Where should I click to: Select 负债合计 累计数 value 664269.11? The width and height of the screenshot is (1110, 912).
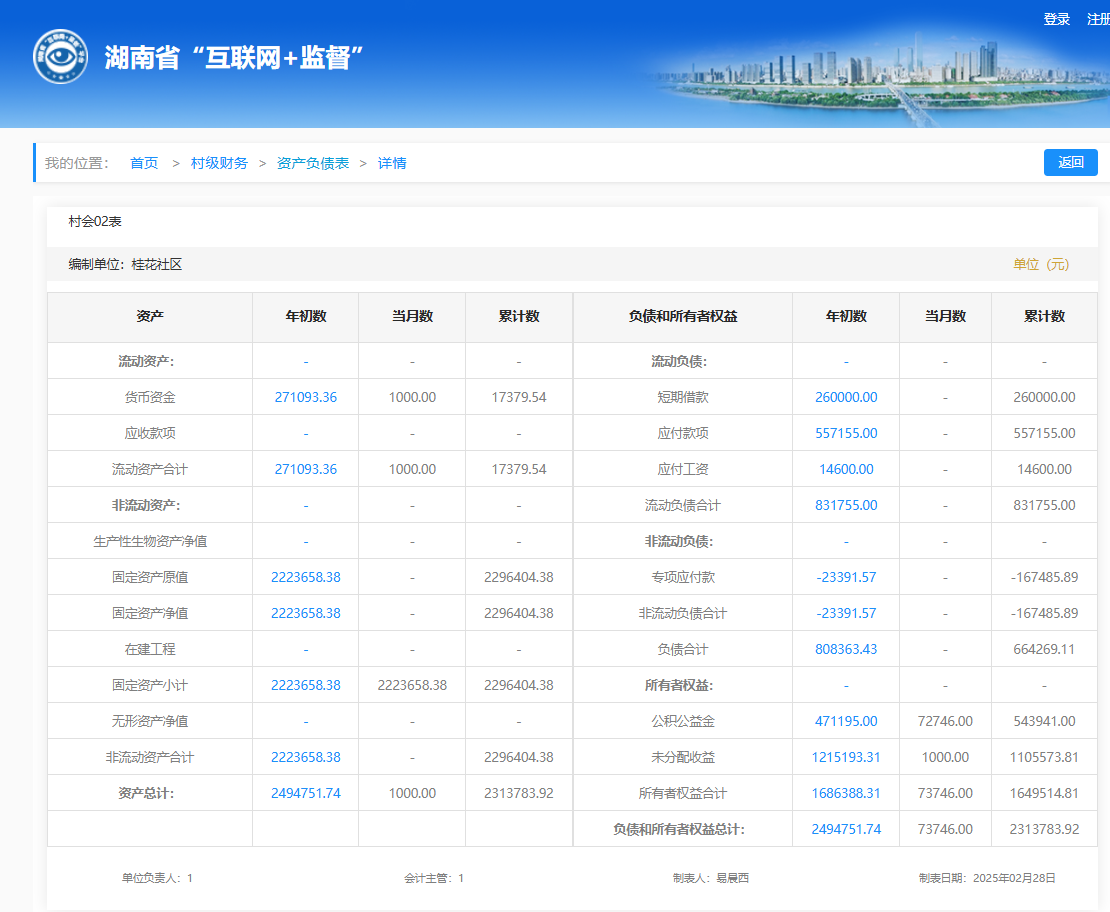1044,649
